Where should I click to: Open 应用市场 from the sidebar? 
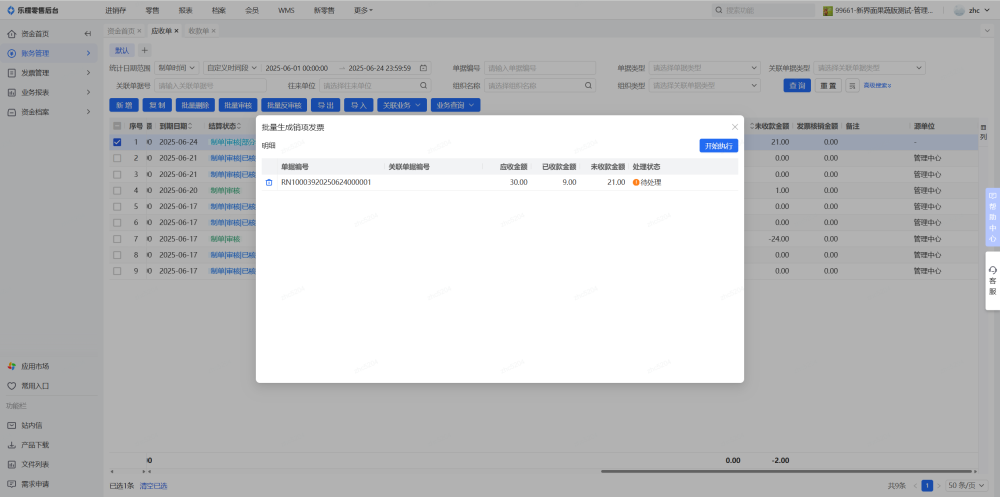[35, 366]
